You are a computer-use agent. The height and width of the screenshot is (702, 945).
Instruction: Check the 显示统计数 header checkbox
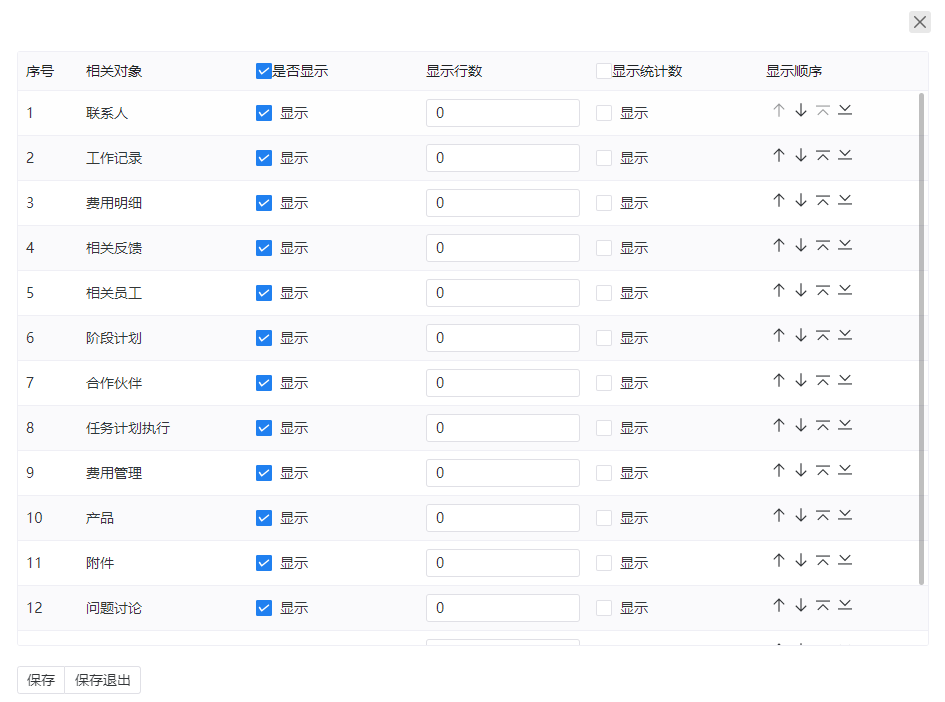coord(604,71)
